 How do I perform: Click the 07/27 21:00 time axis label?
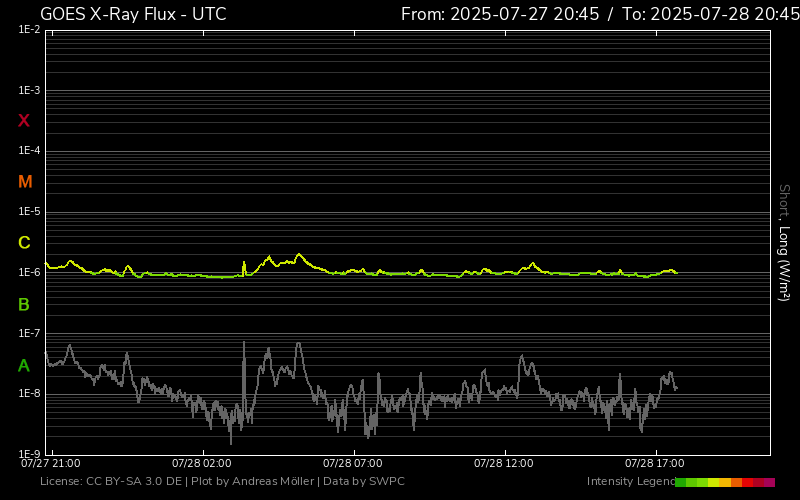tap(51, 464)
